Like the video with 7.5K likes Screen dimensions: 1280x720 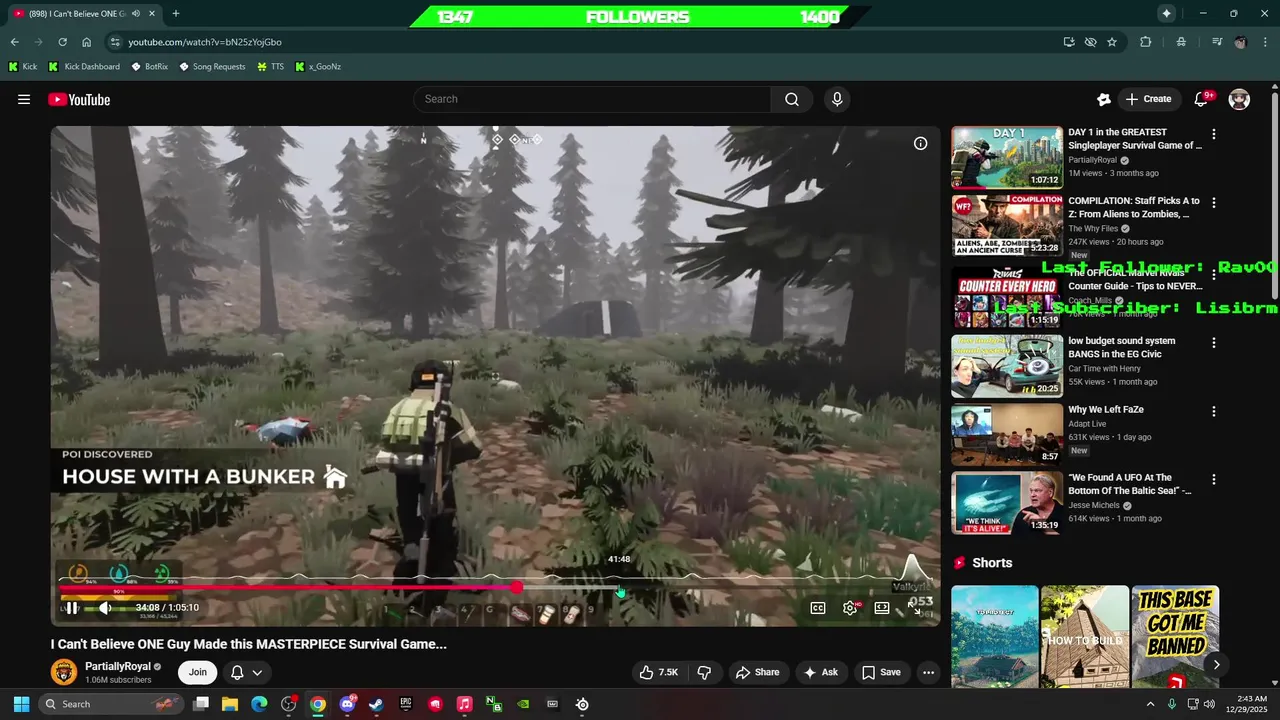(658, 672)
